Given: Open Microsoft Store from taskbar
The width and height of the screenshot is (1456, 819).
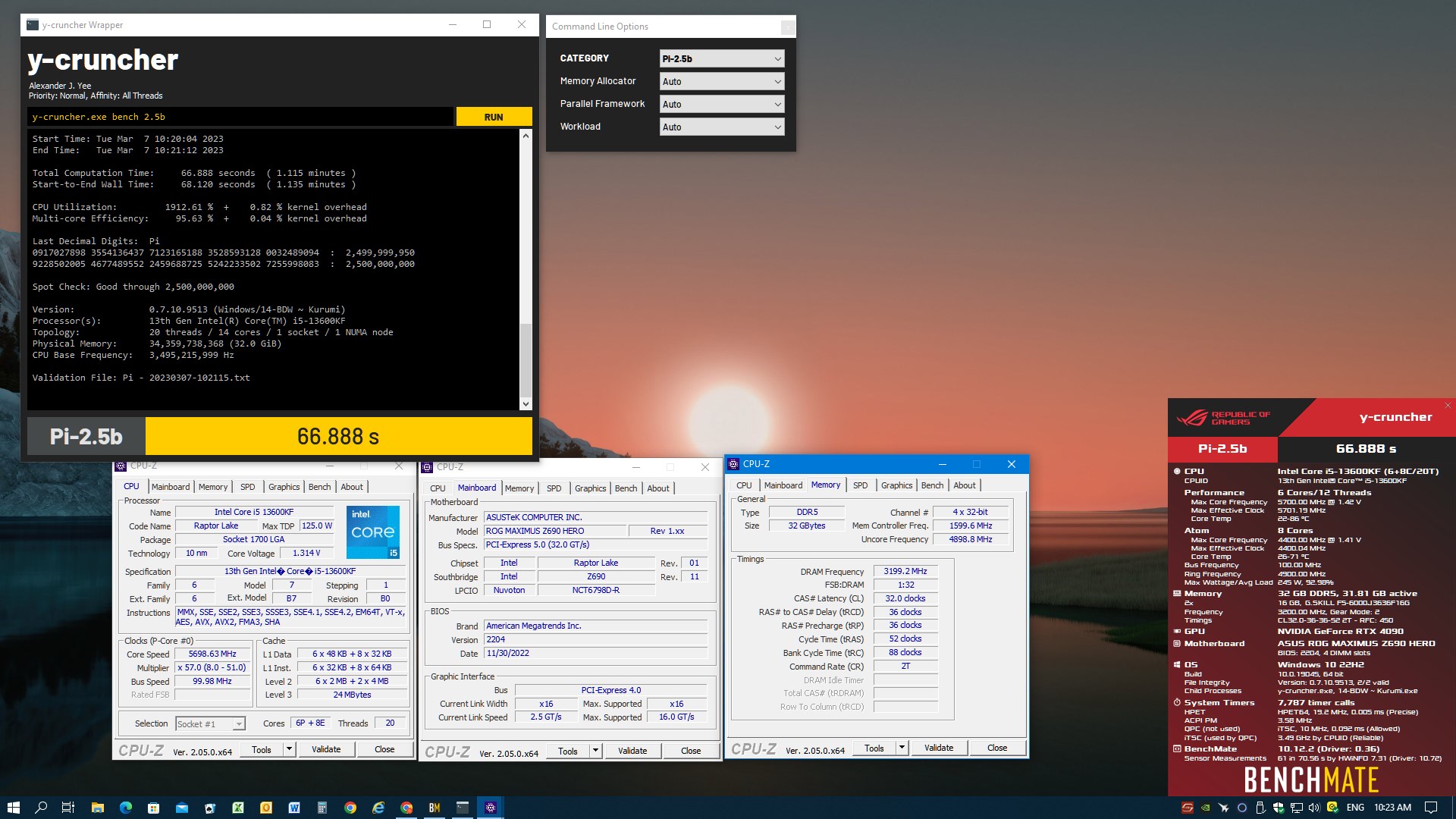Looking at the screenshot, I should point(153,808).
